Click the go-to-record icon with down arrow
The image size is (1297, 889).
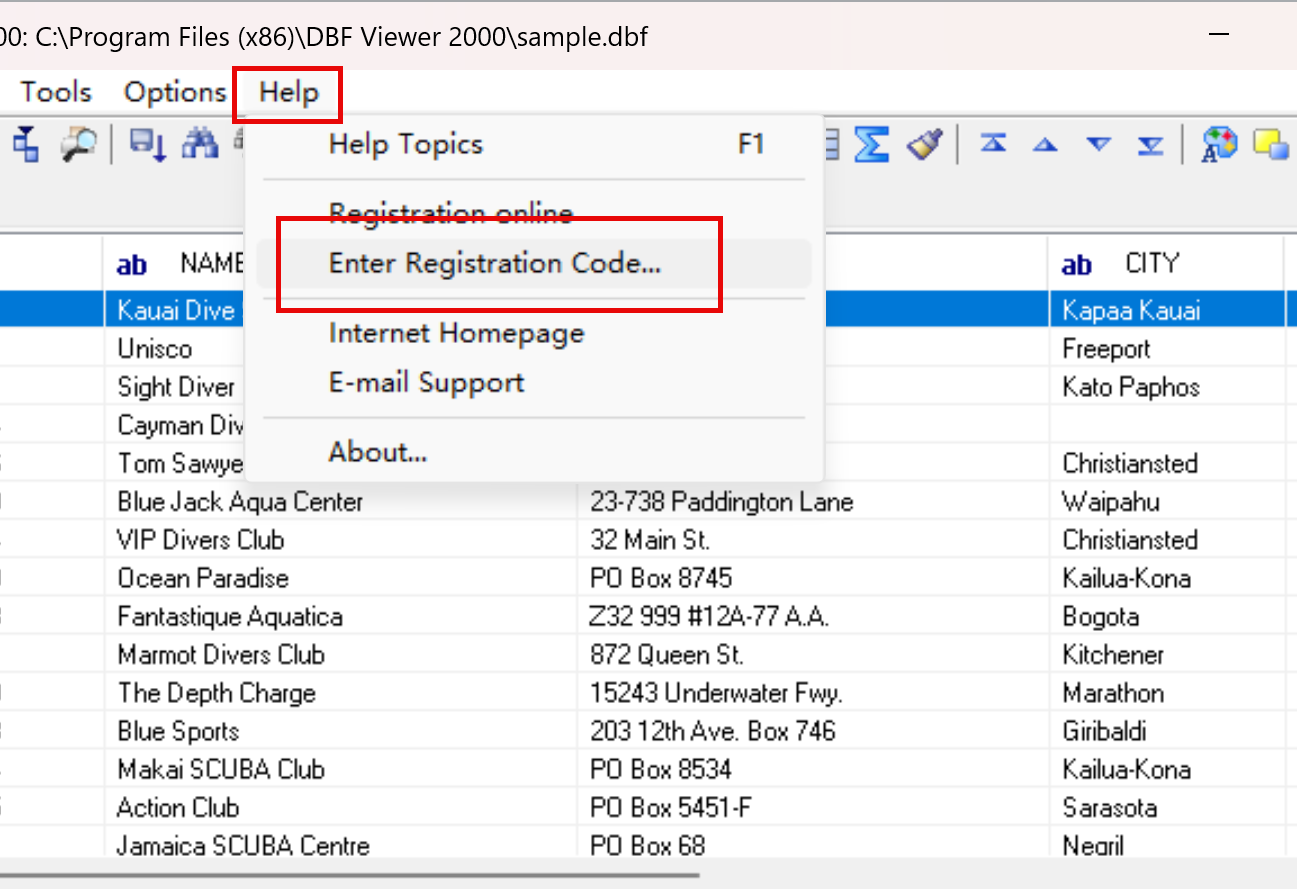[149, 145]
